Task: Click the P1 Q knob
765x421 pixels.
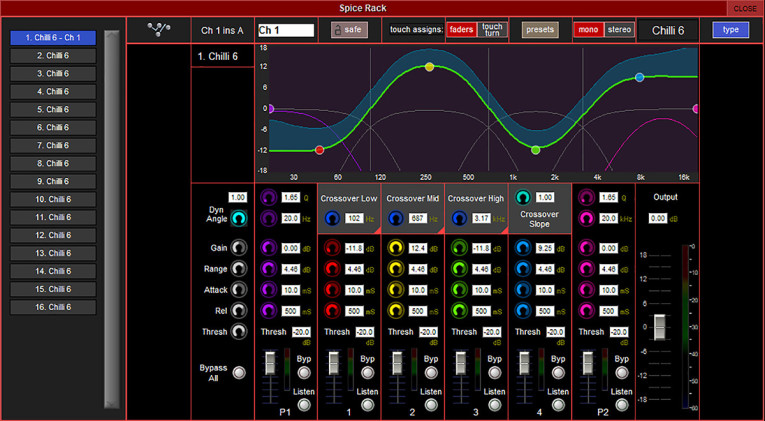Action: [x=268, y=198]
